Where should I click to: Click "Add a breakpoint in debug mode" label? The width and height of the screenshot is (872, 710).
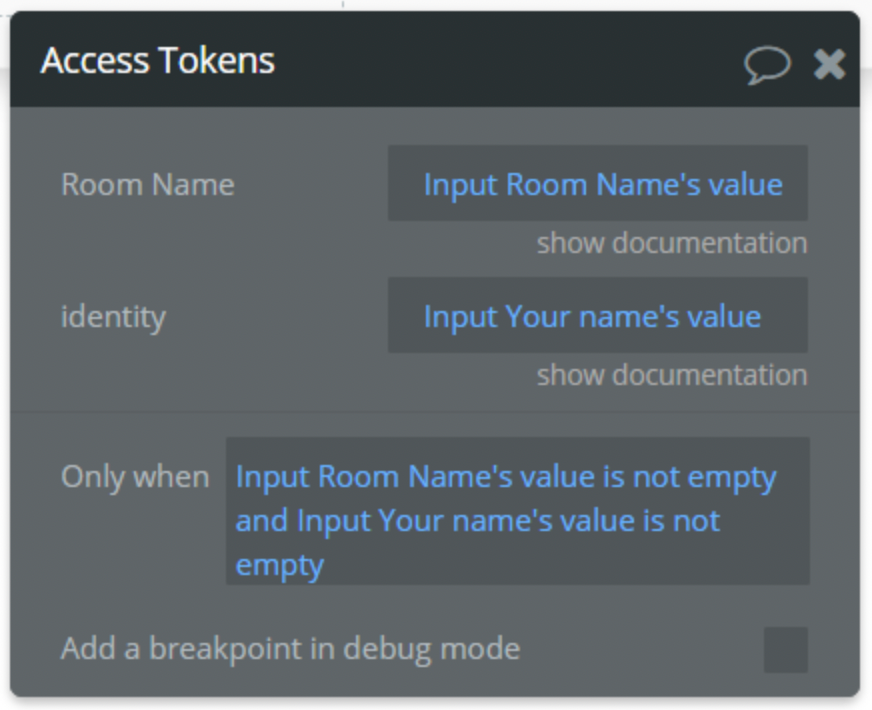[290, 649]
